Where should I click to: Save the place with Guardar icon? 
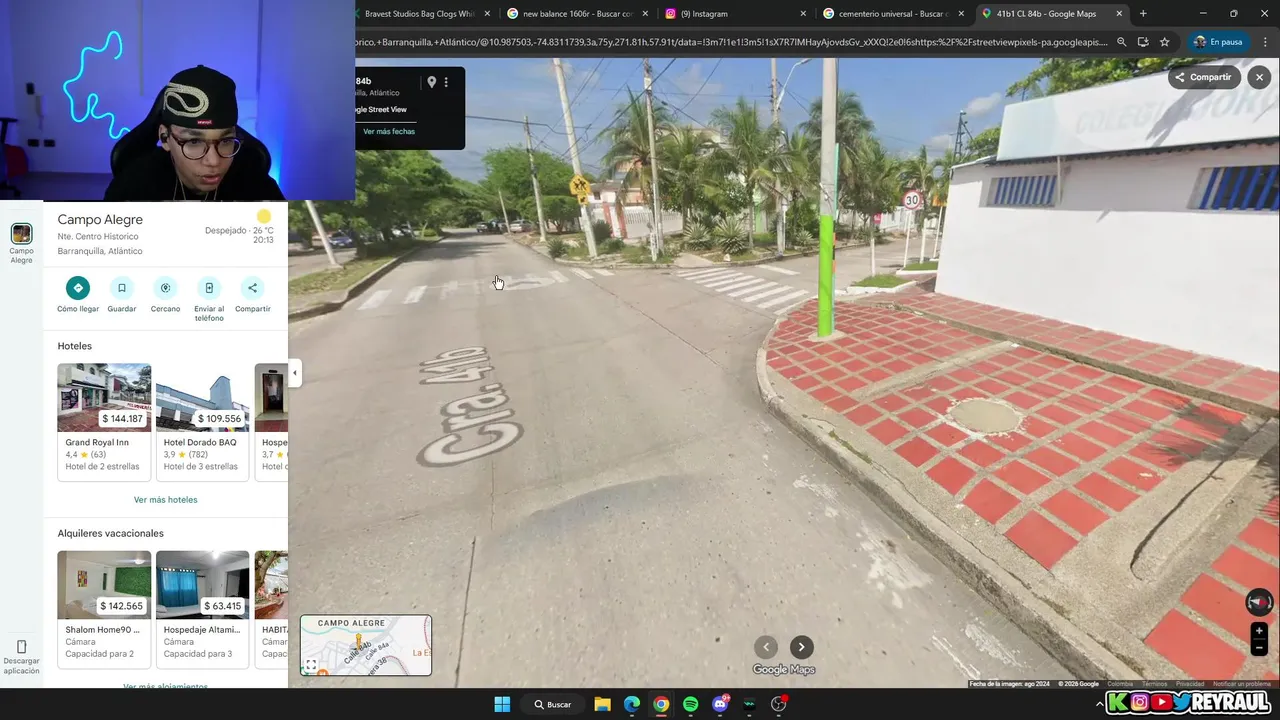pyautogui.click(x=122, y=288)
